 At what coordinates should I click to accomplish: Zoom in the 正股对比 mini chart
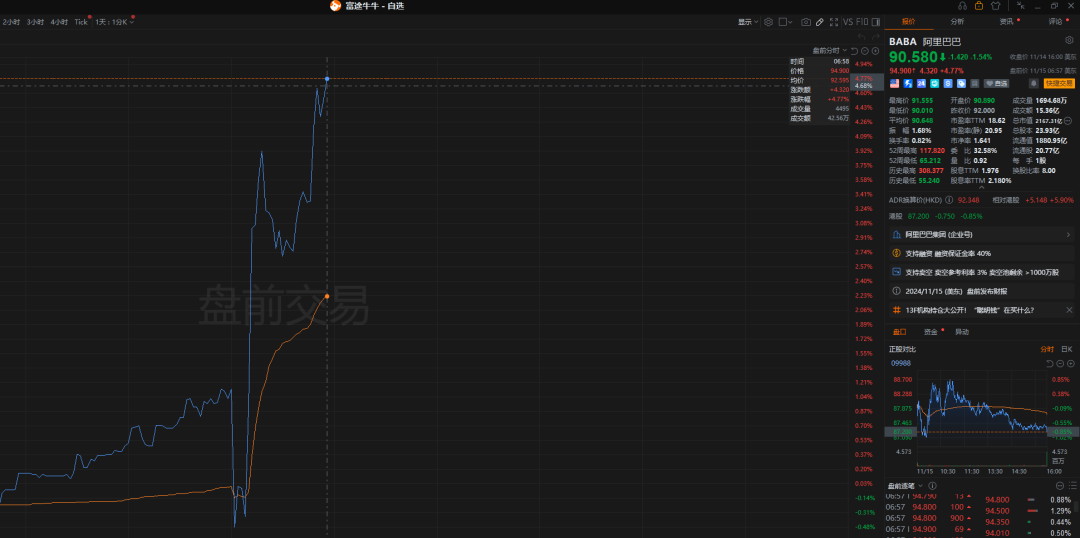(x=1071, y=364)
